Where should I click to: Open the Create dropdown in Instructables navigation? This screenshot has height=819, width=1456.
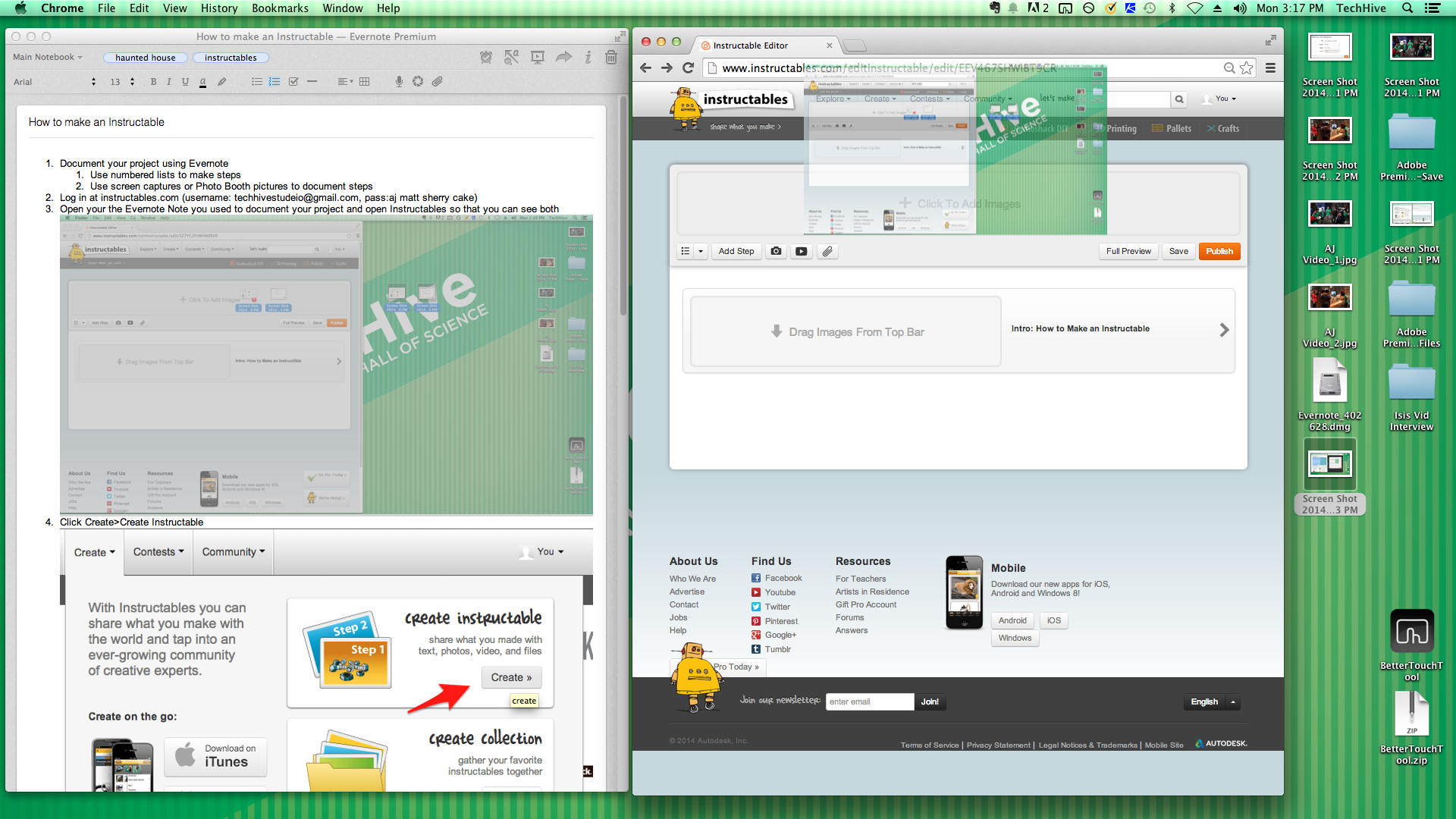[x=880, y=99]
